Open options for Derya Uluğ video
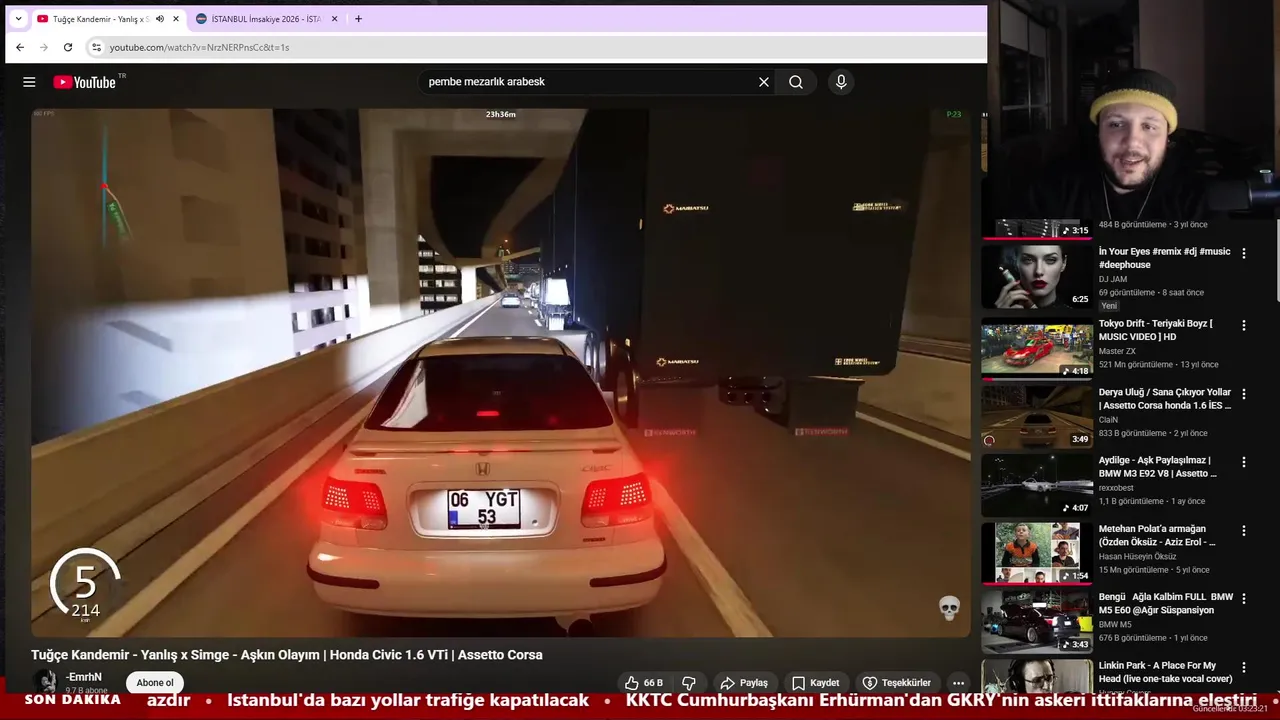The width and height of the screenshot is (1280, 720). [1244, 394]
